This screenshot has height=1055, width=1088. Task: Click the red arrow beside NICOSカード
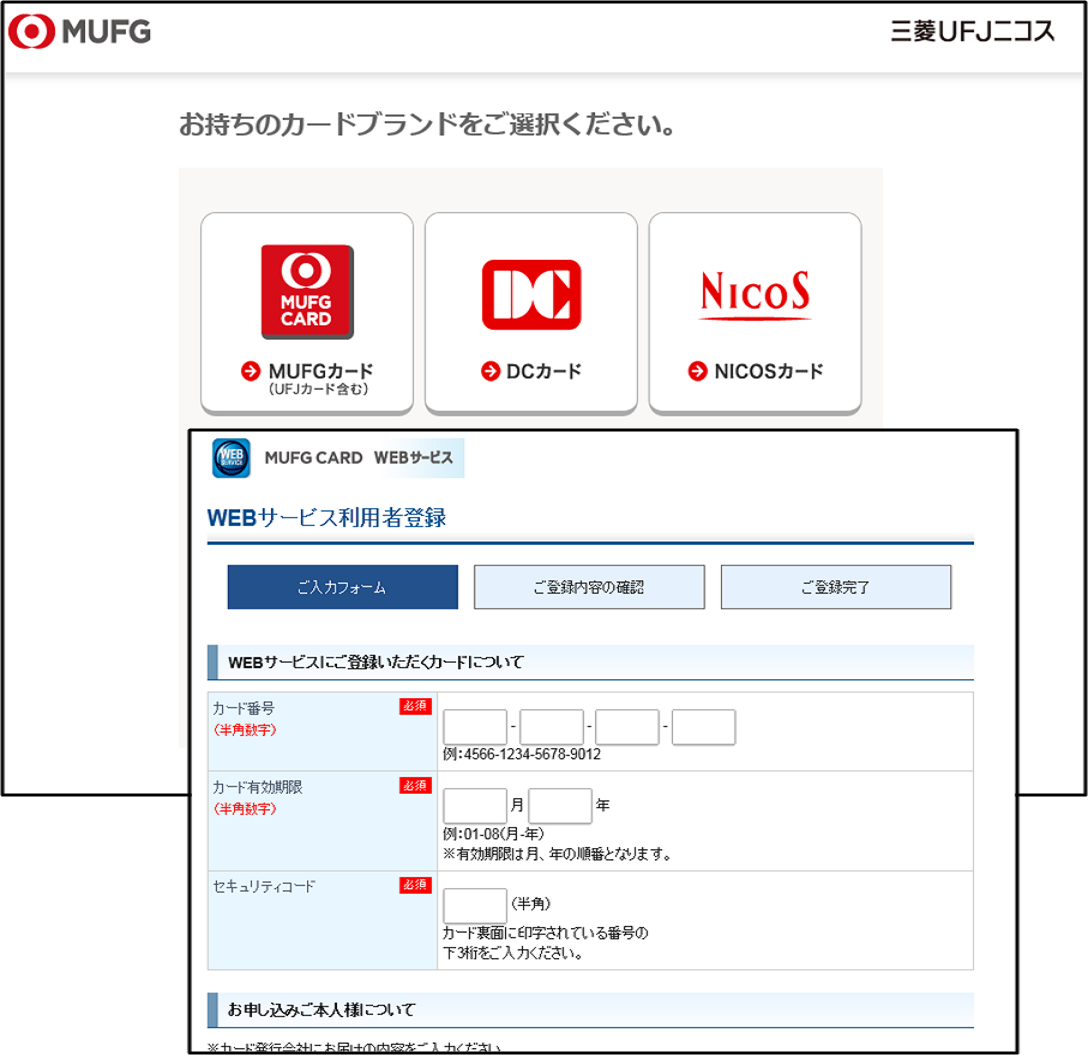698,372
